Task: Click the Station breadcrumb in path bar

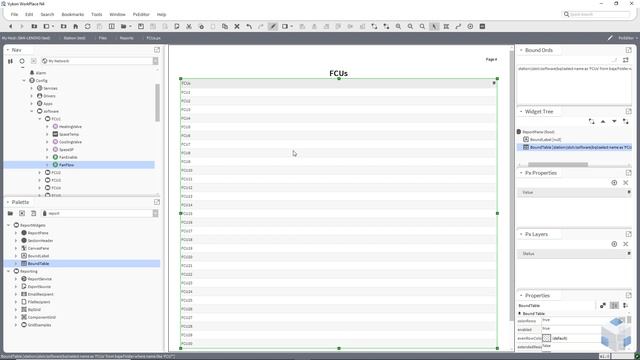Action: point(74,38)
